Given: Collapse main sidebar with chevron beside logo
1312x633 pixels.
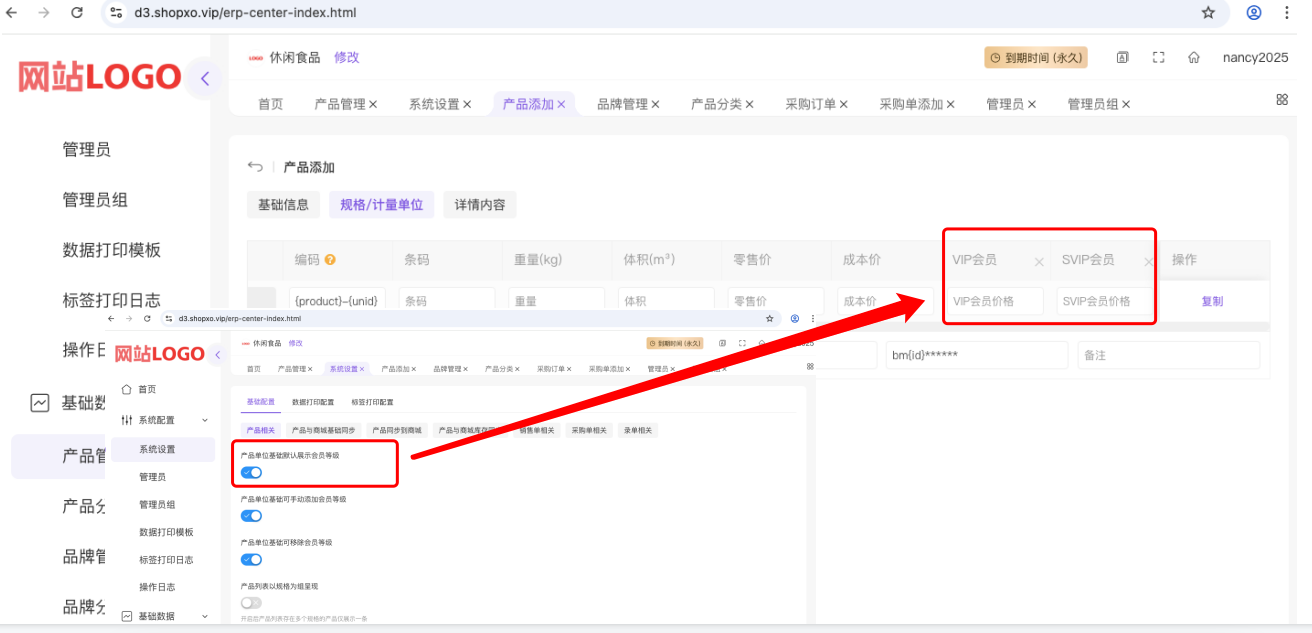Looking at the screenshot, I should [x=204, y=78].
